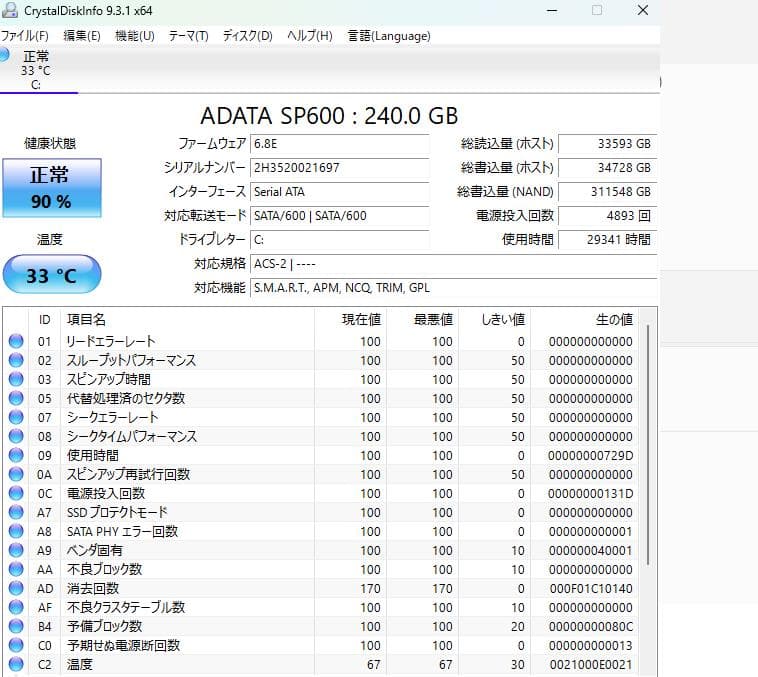
Task: Click the ID column header
Action: pos(44,319)
